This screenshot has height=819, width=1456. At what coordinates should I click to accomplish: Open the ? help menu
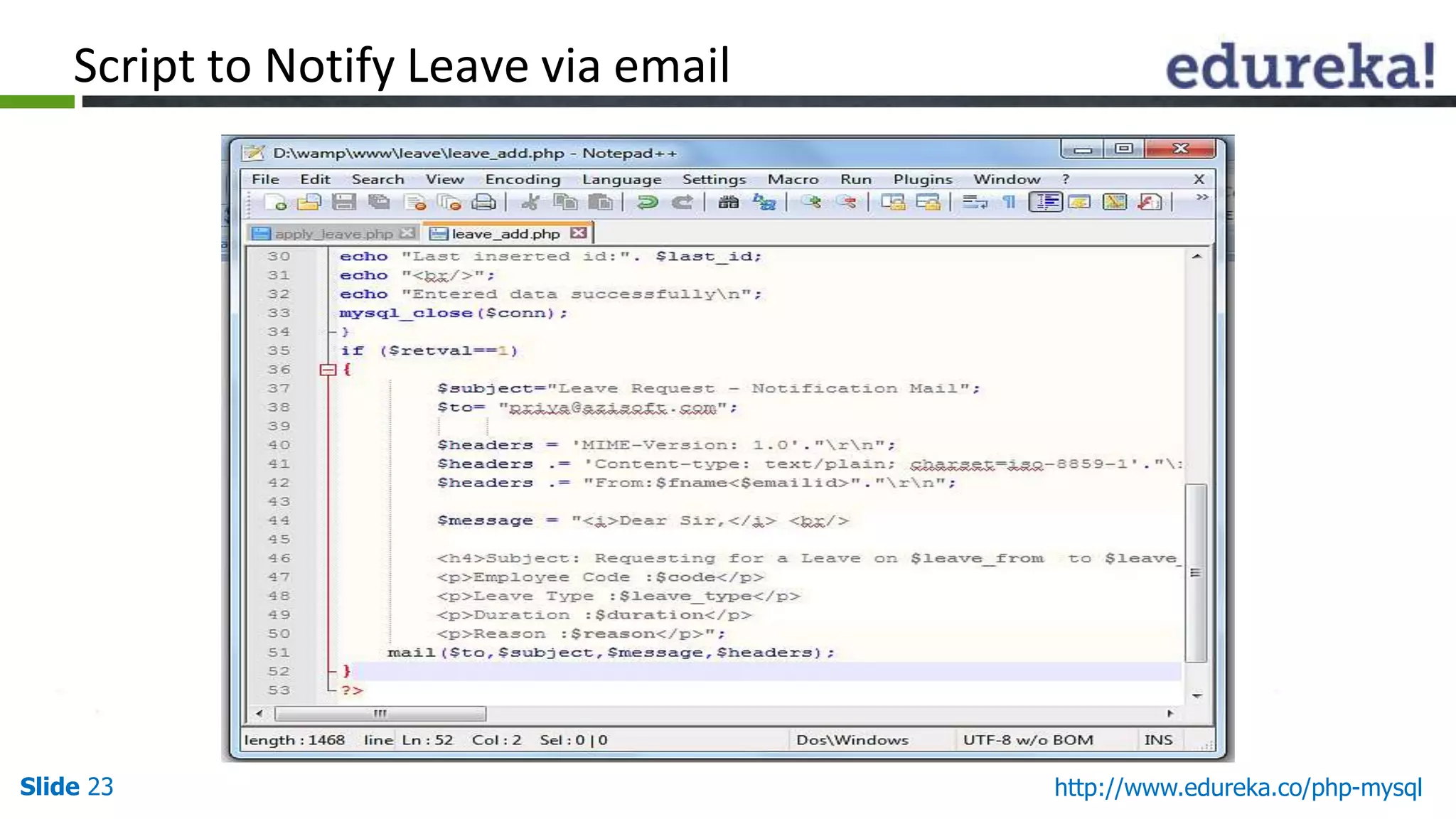click(x=1065, y=179)
